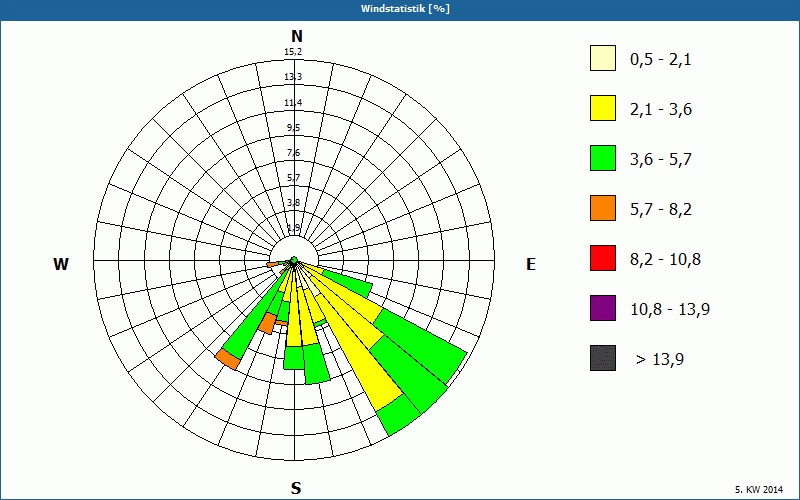Click the E compass label

point(531,264)
